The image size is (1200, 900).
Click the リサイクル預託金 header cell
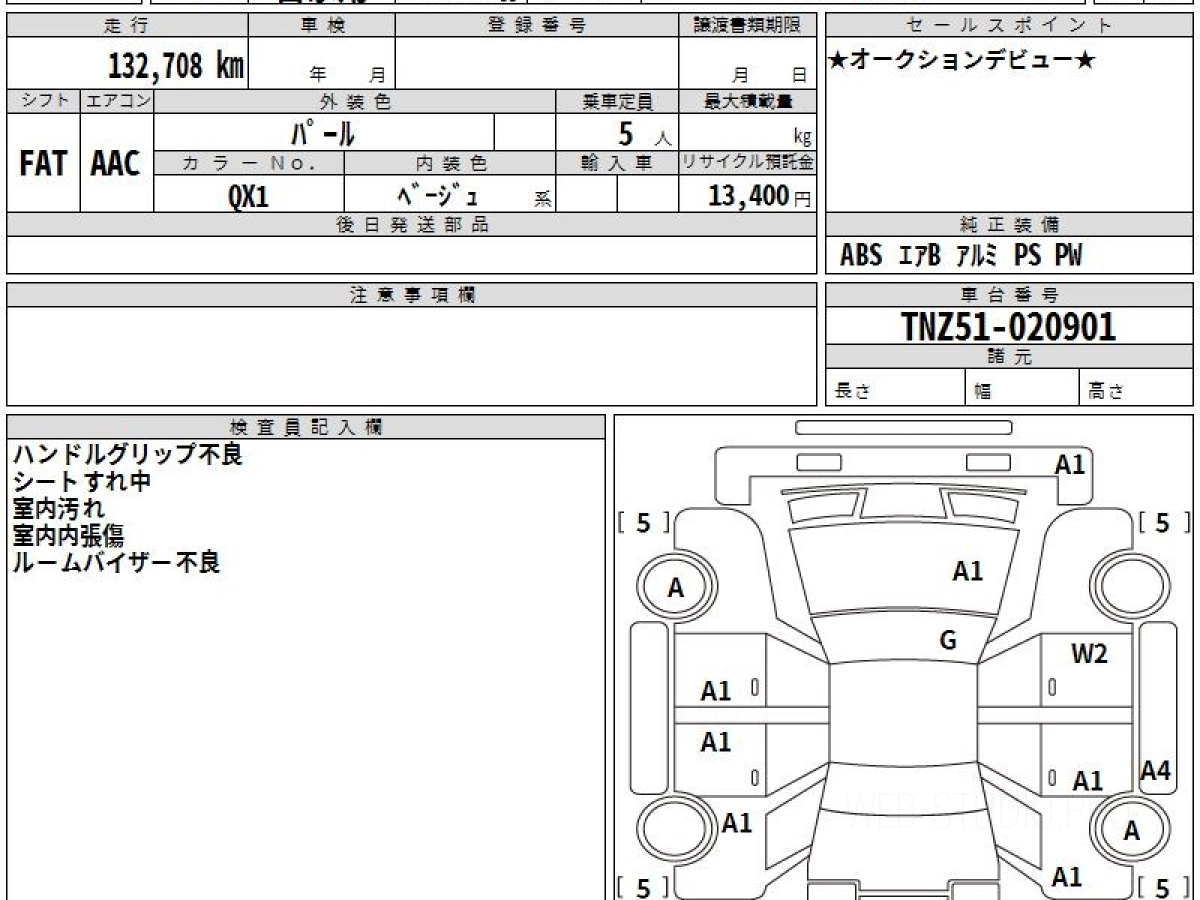tap(748, 163)
